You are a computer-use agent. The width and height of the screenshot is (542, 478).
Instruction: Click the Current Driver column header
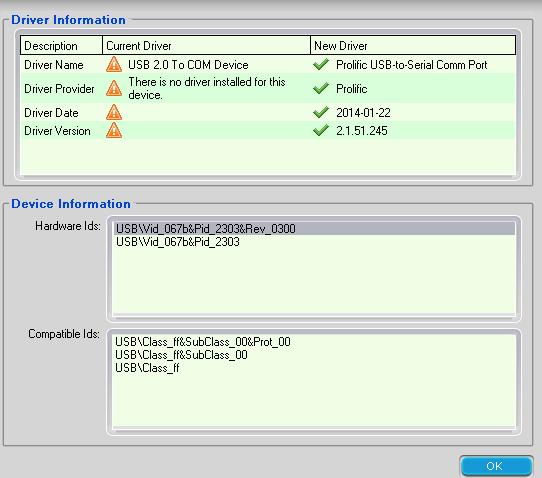[x=206, y=45]
